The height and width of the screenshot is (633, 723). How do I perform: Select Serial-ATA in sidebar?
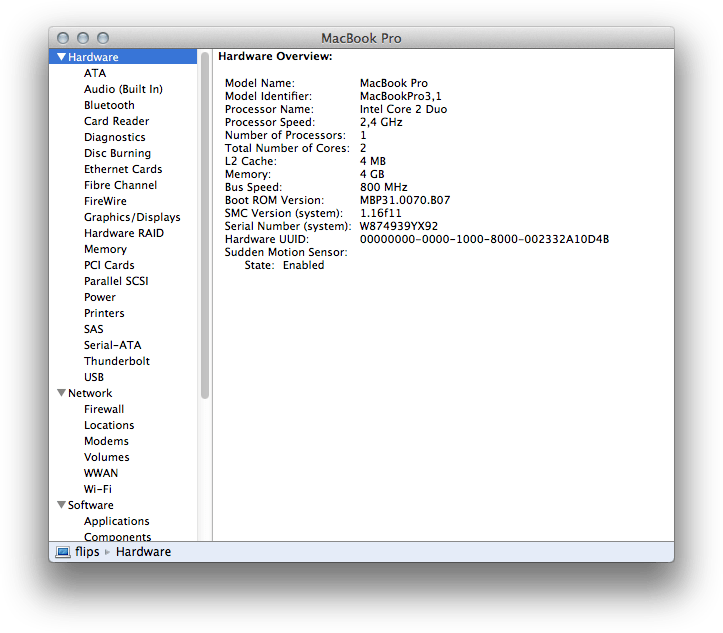(113, 345)
